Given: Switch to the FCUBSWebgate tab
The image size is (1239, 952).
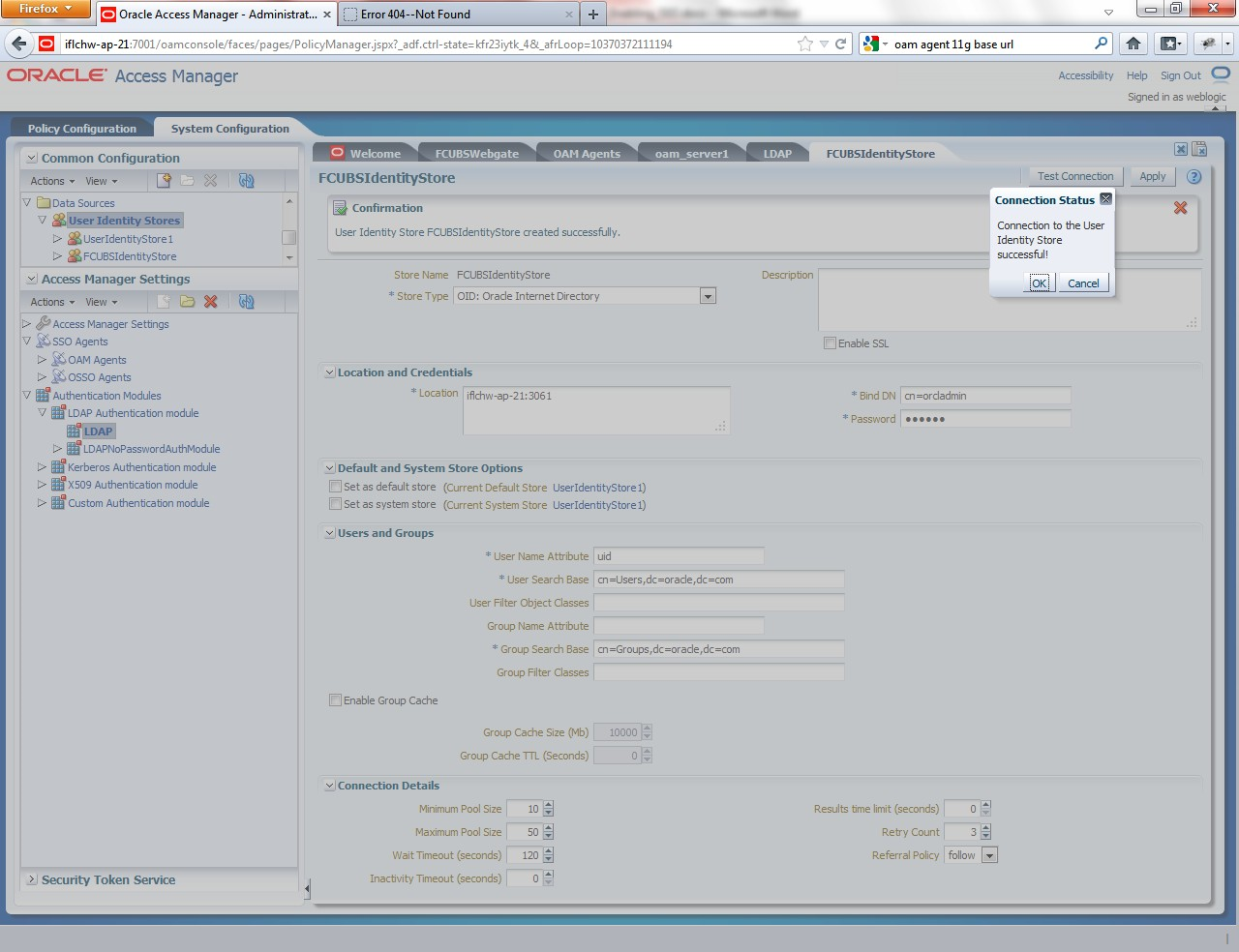Looking at the screenshot, I should click(x=476, y=154).
